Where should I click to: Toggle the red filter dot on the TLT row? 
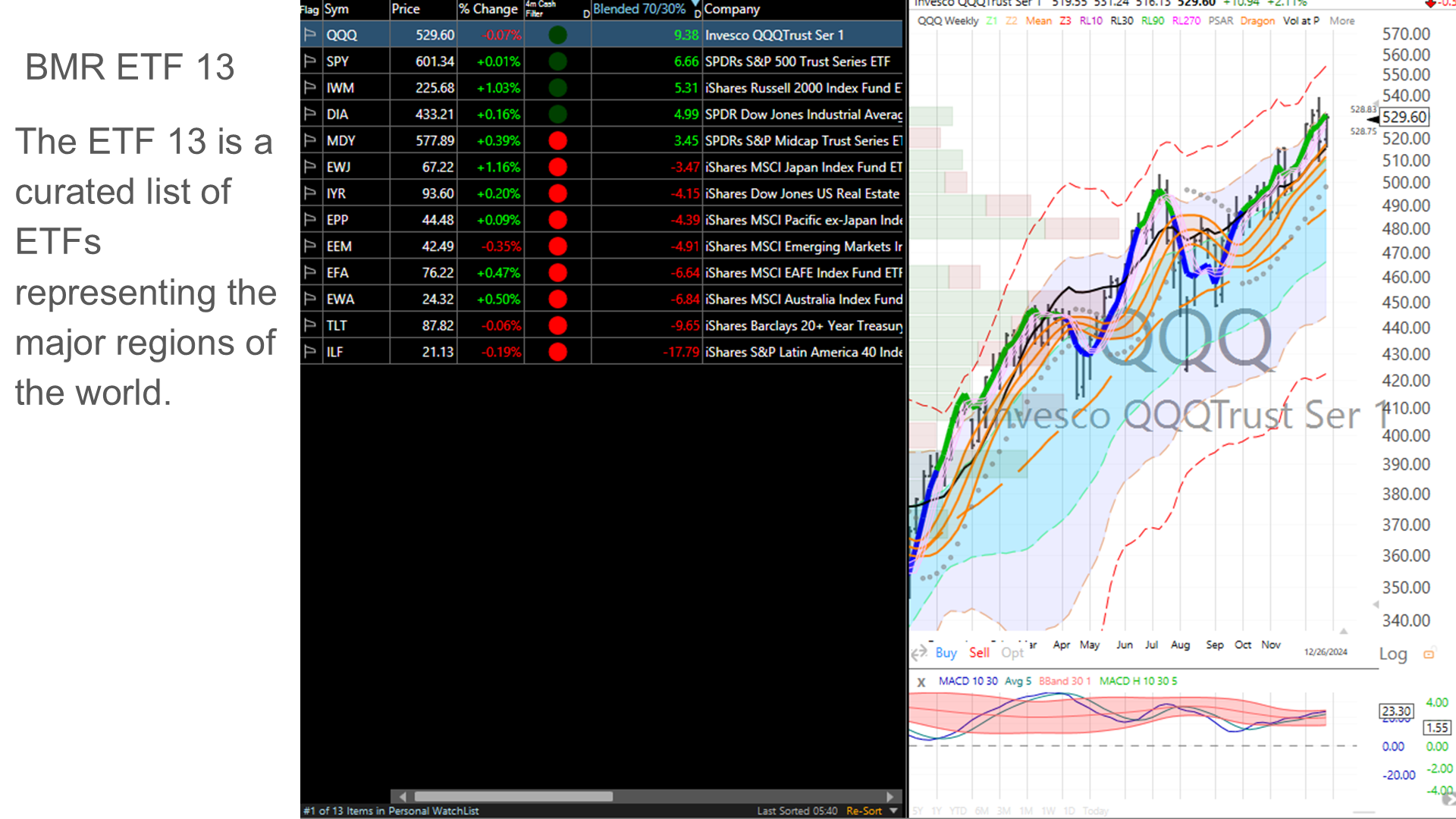(x=558, y=325)
